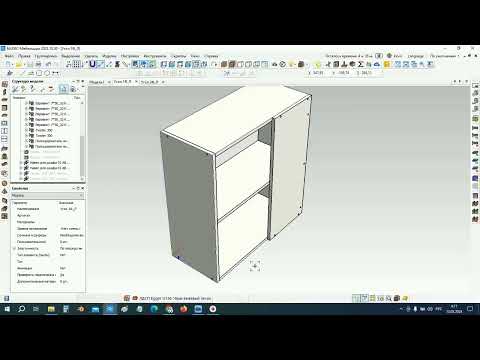This screenshot has height=360, width=480.
Task: Expand the first Пакет для разбора tree node
Action: [x=21, y=163]
